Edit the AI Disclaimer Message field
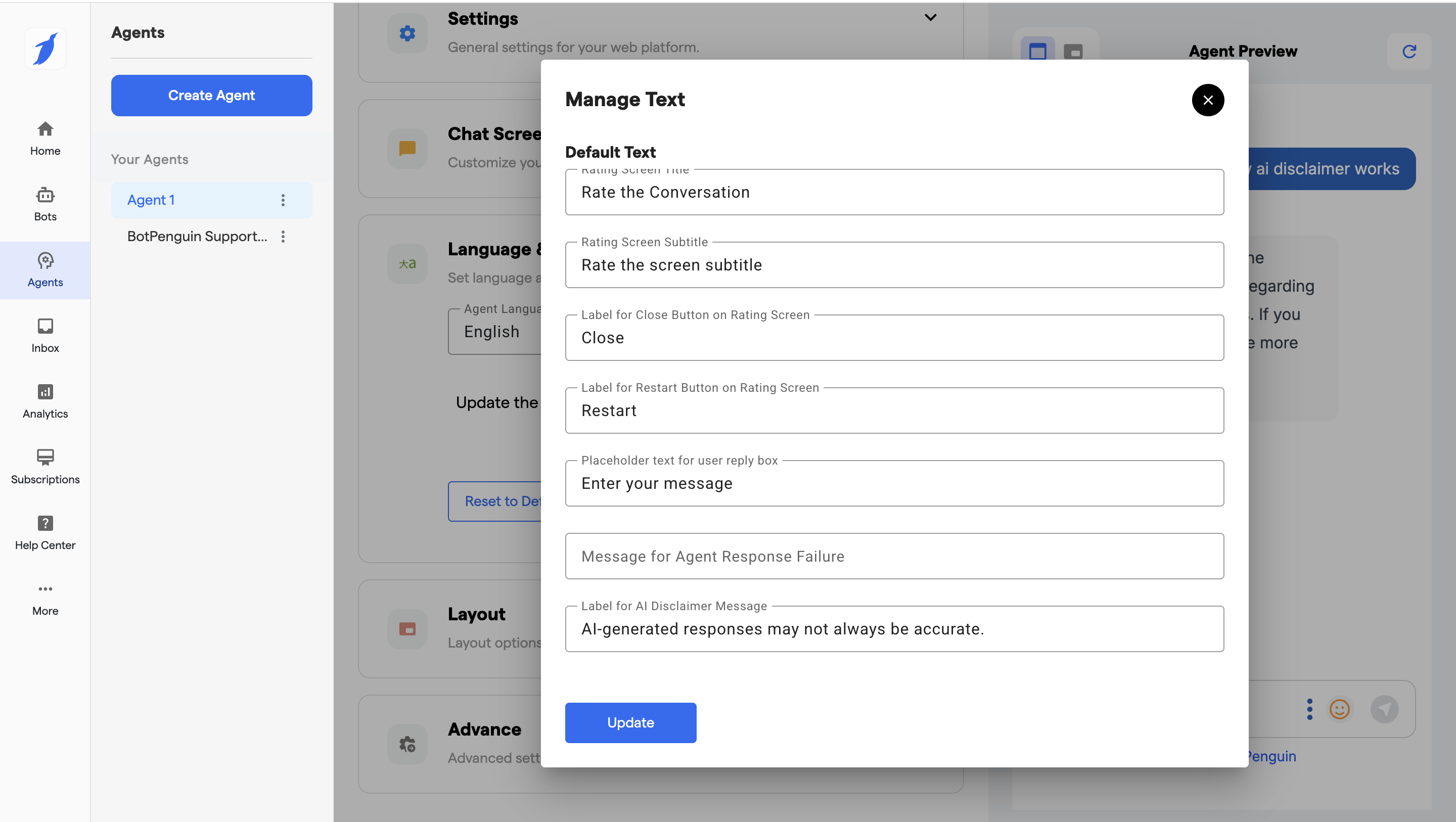The height and width of the screenshot is (822, 1456). (x=894, y=629)
